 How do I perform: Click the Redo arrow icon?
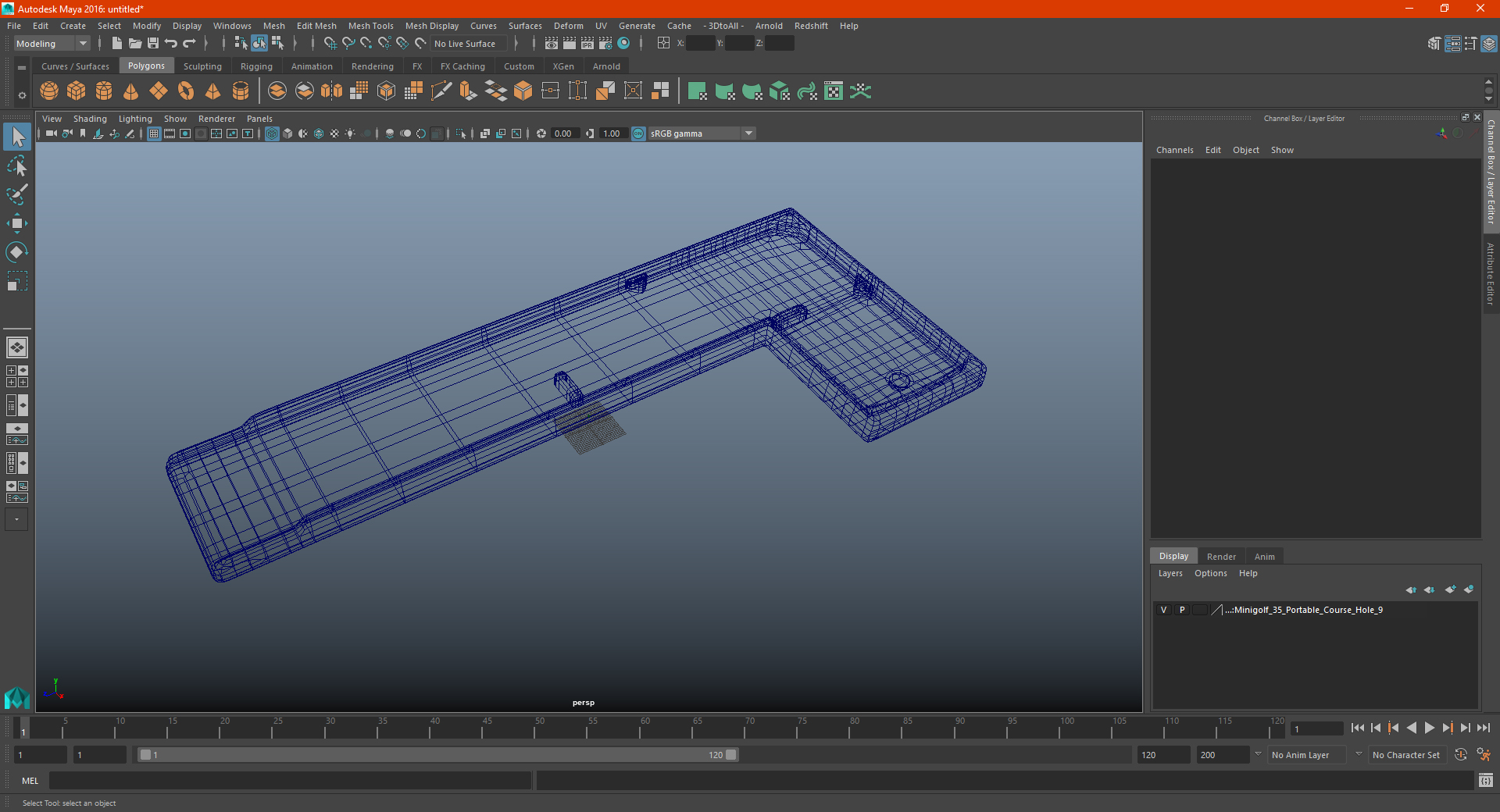(x=189, y=44)
